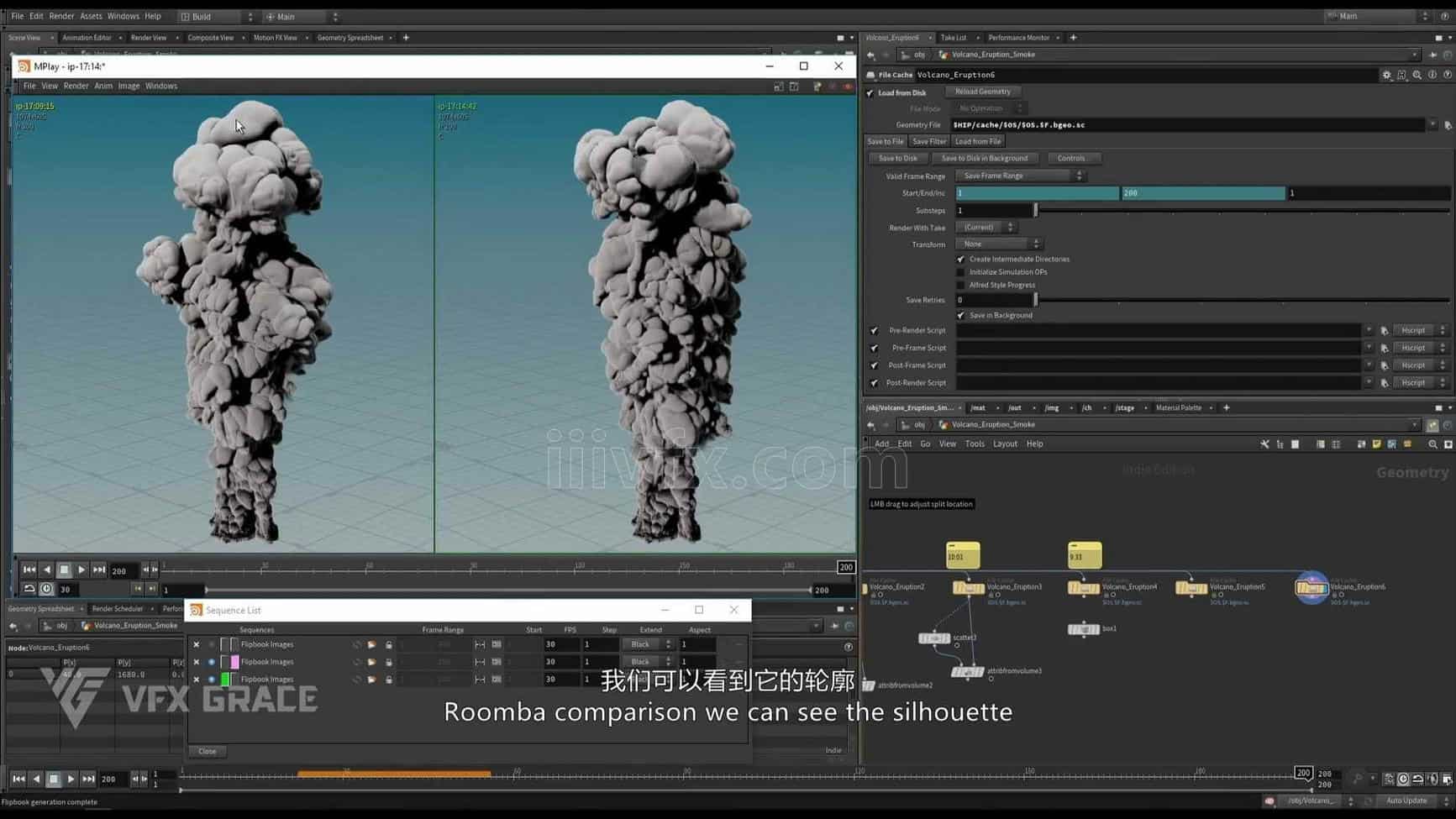This screenshot has width=1456, height=819.
Task: Play MPlay sequence forward
Action: coord(81,570)
